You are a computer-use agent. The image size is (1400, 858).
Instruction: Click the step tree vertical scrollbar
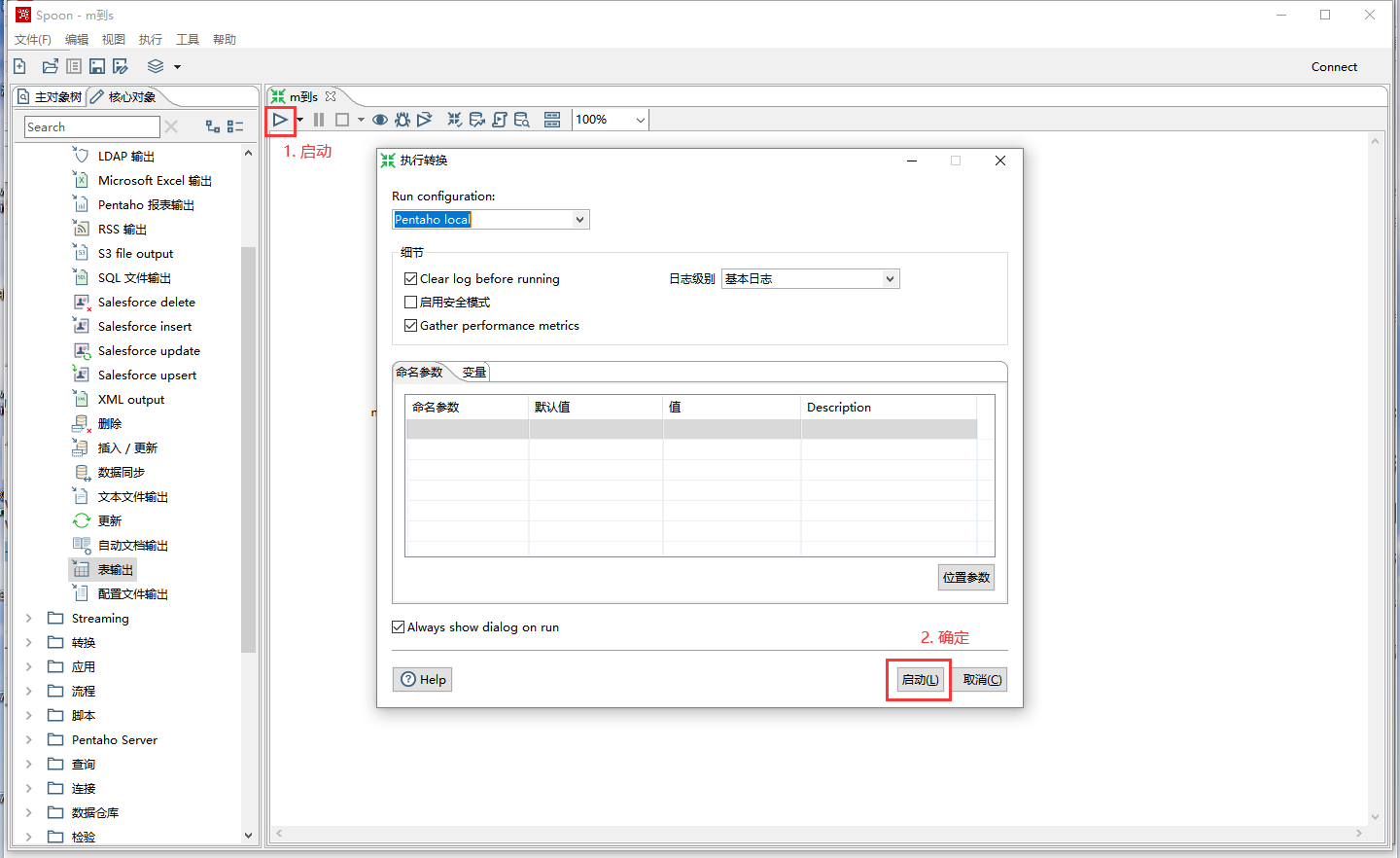click(248, 448)
